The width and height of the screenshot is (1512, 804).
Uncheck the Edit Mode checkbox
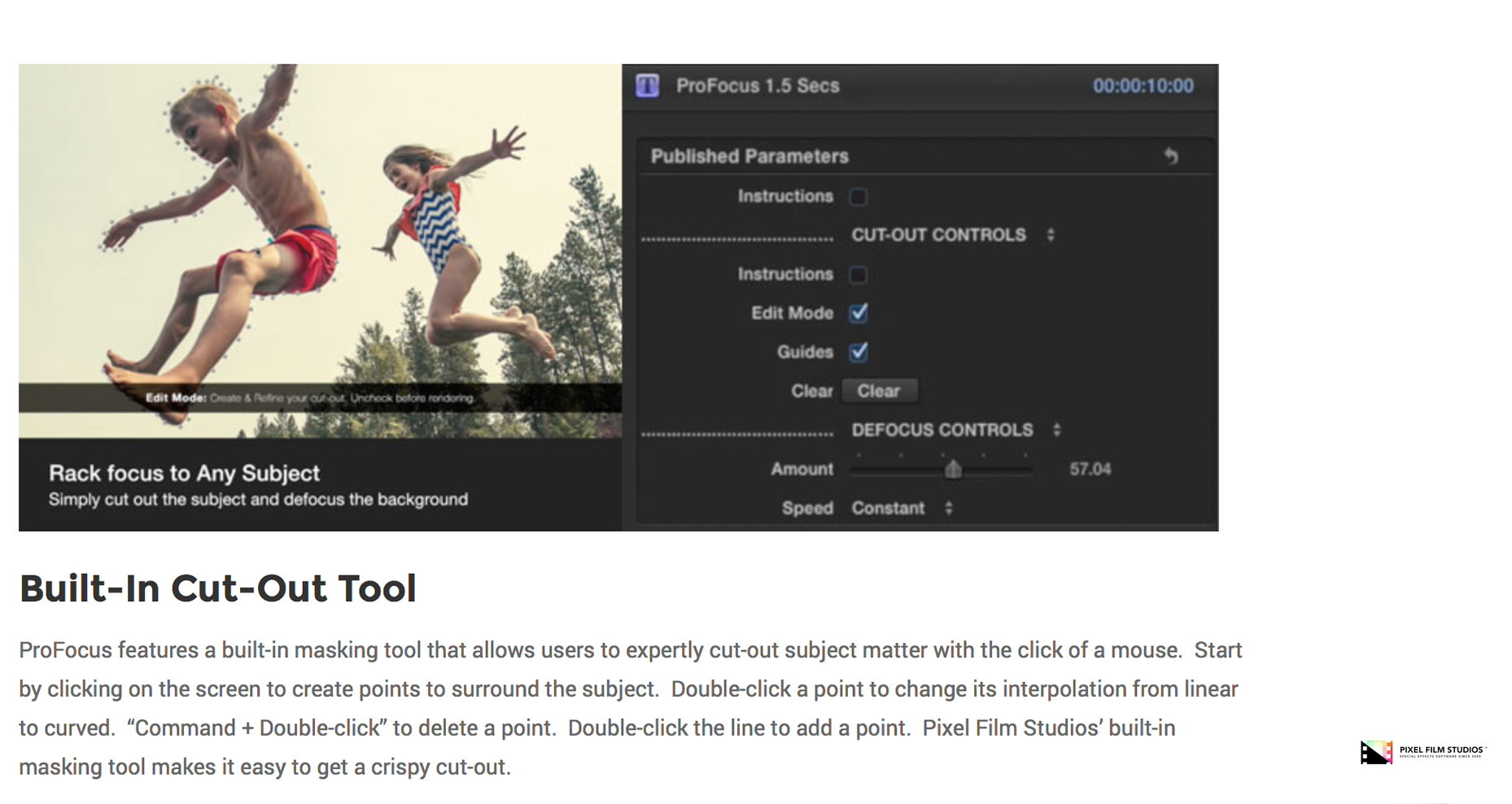click(x=859, y=313)
